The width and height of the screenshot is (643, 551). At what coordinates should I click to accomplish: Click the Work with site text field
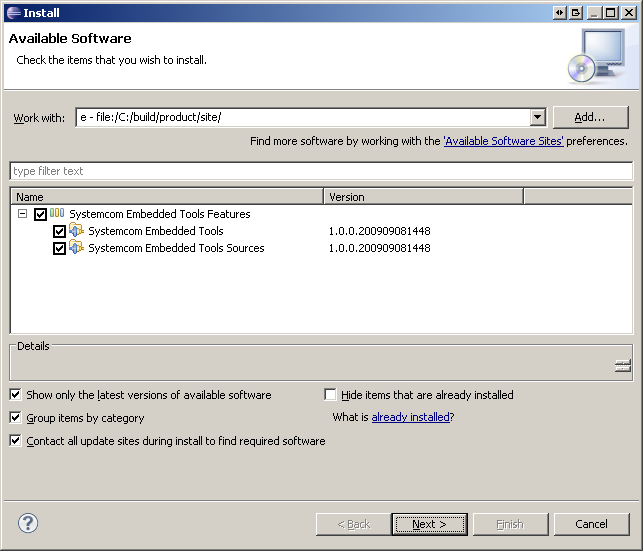pos(303,117)
